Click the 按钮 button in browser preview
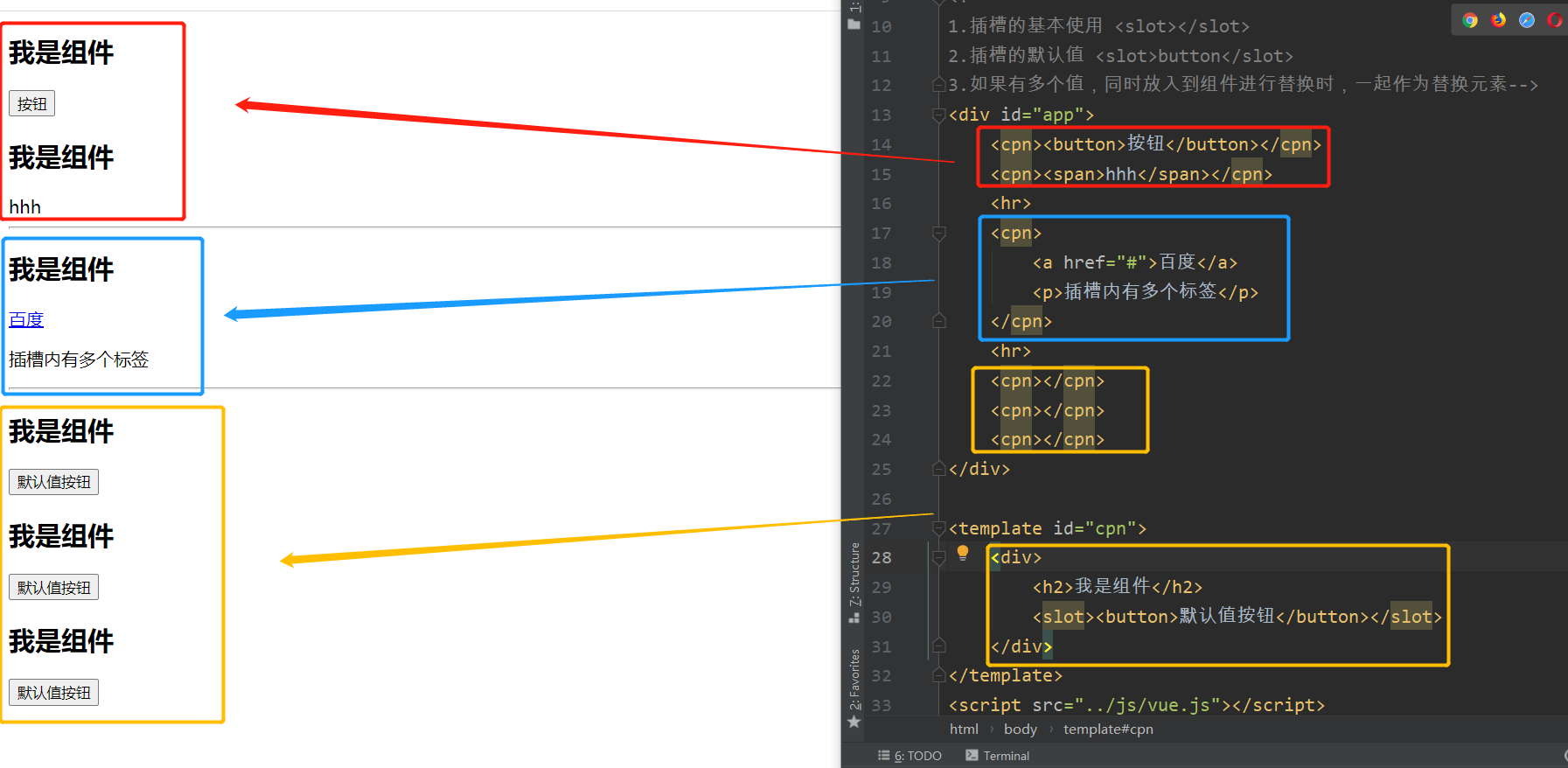 32,104
